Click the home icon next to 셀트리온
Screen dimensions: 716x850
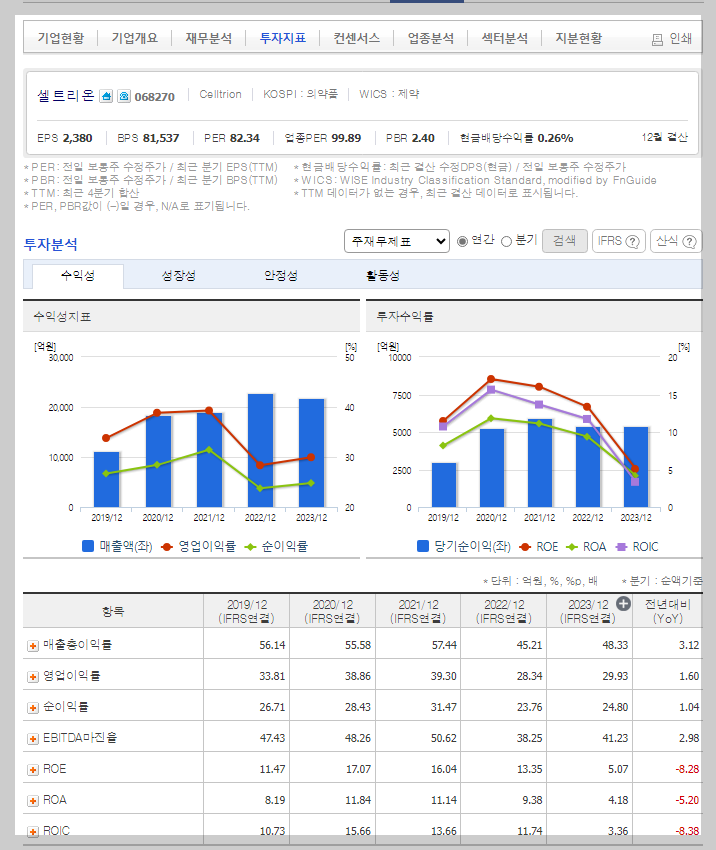(x=106, y=96)
